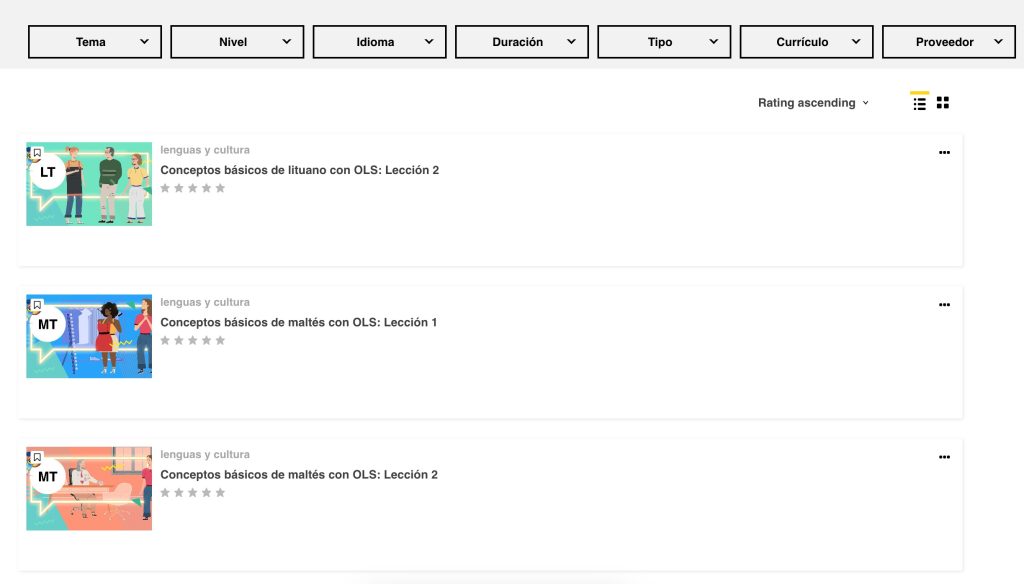Bookmark the Maltés Lección 2 course
The width and height of the screenshot is (1024, 584).
tap(37, 457)
